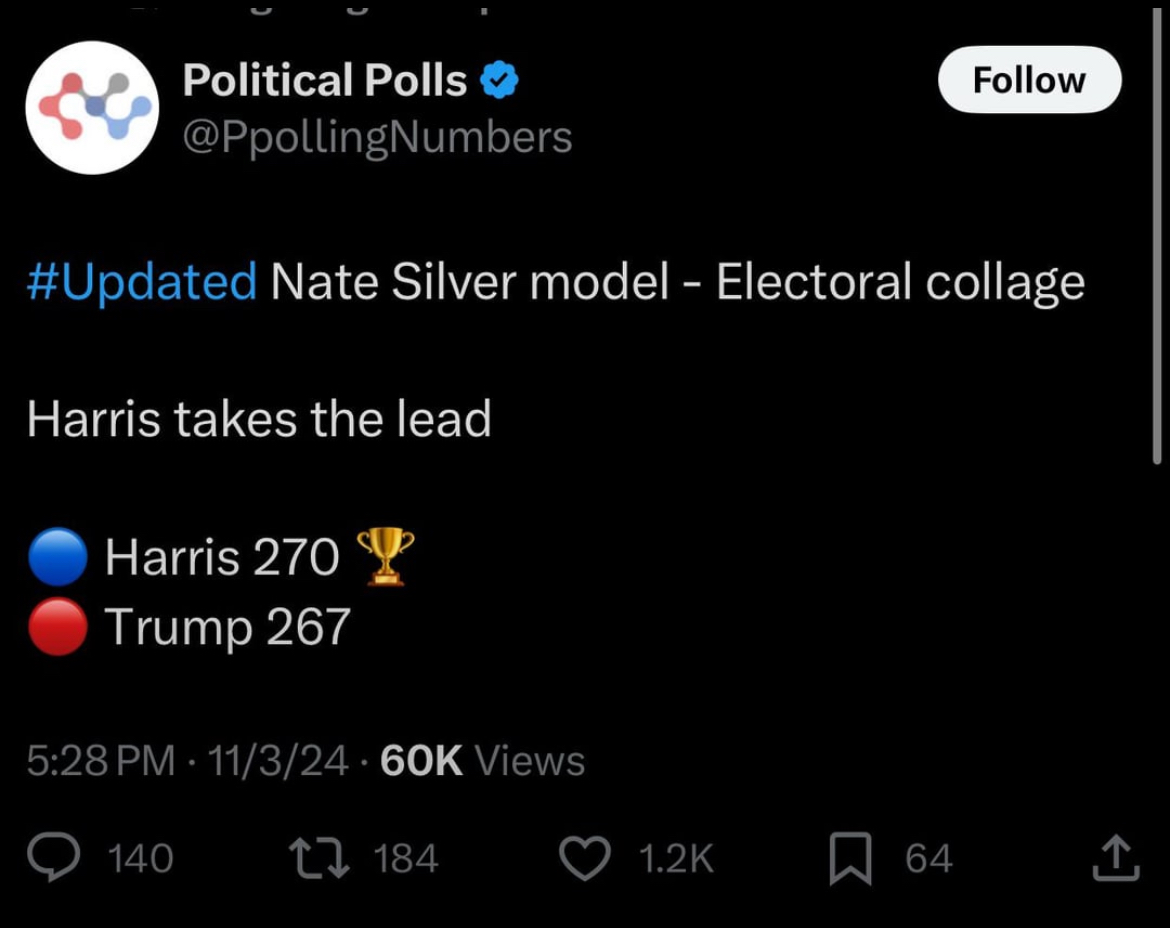Click the gold trophy emoji

tap(385, 556)
